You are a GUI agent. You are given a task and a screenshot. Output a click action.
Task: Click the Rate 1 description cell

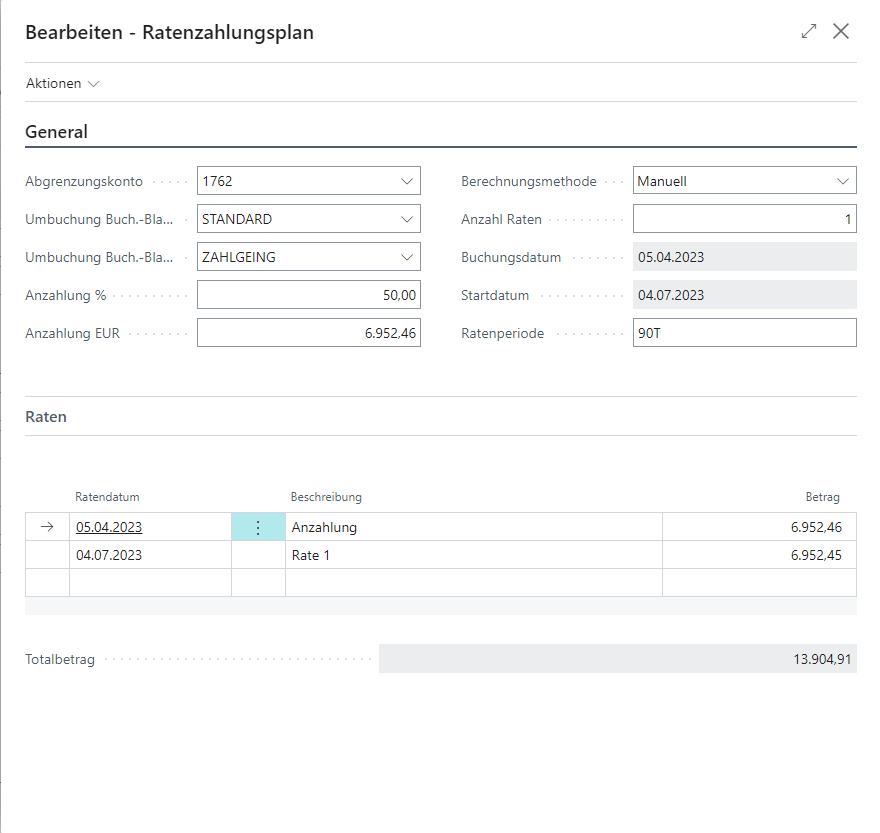[x=474, y=555]
